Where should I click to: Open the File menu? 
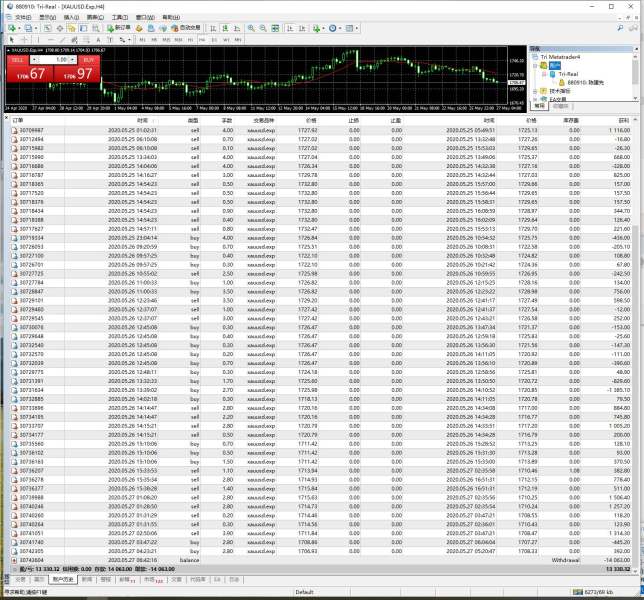[x=23, y=17]
